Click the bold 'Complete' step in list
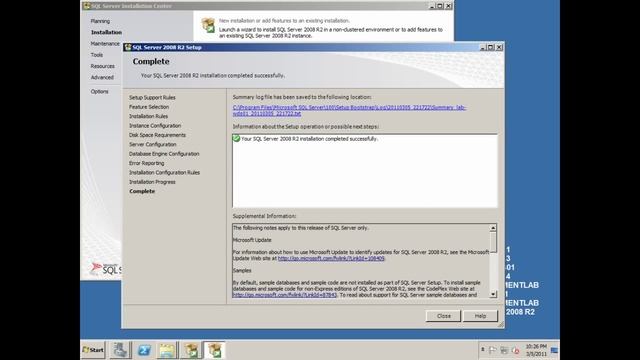 click(142, 191)
